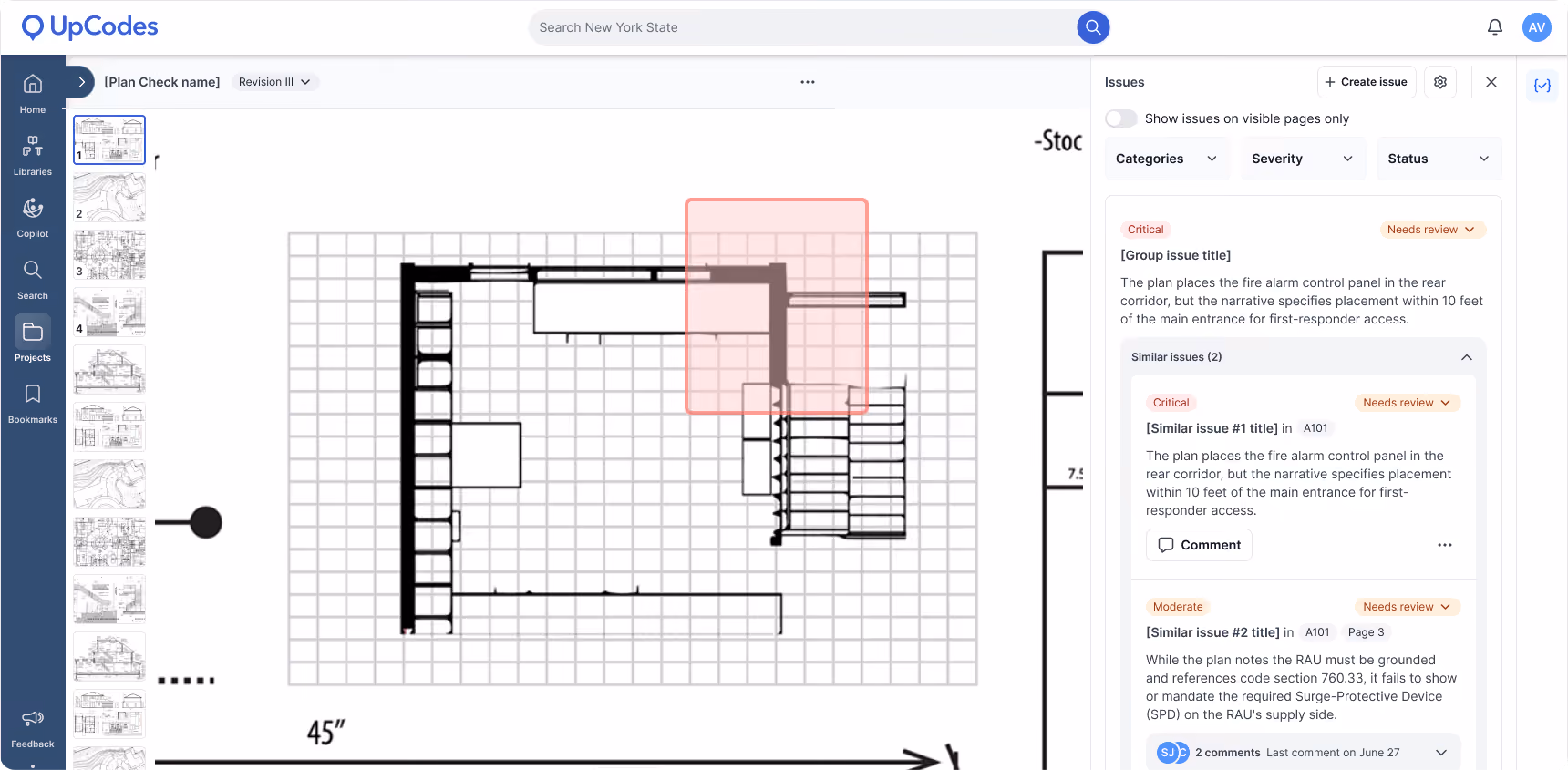Open Issues settings gear

[x=1440, y=82]
